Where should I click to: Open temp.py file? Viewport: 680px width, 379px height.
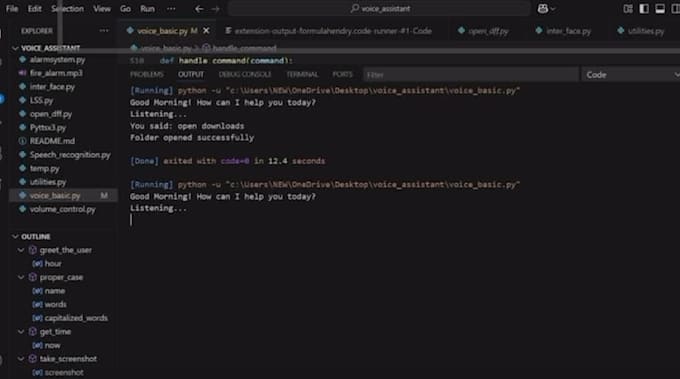(x=44, y=169)
